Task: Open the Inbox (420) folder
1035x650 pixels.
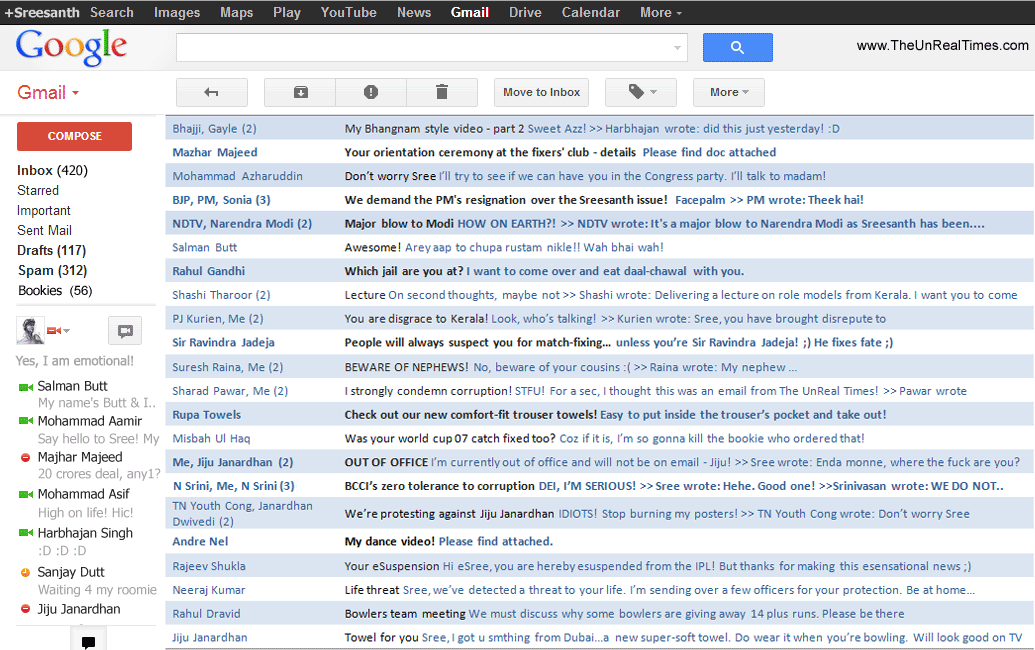Action: point(52,170)
